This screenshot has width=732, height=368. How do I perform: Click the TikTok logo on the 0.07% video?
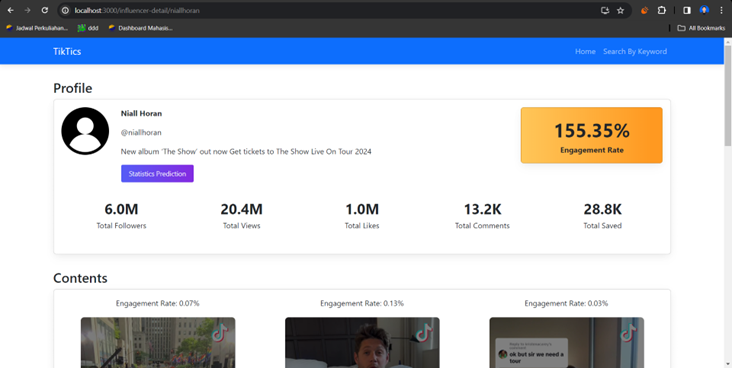pos(220,333)
